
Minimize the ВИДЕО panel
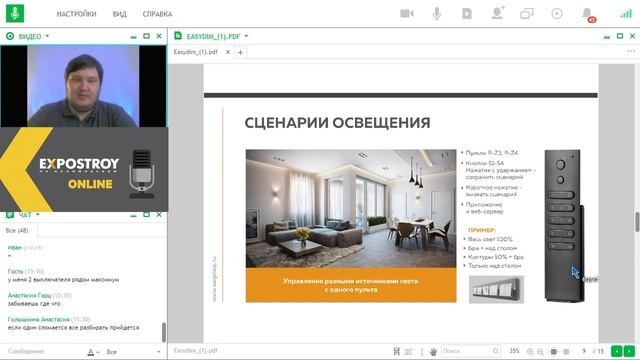coord(133,37)
